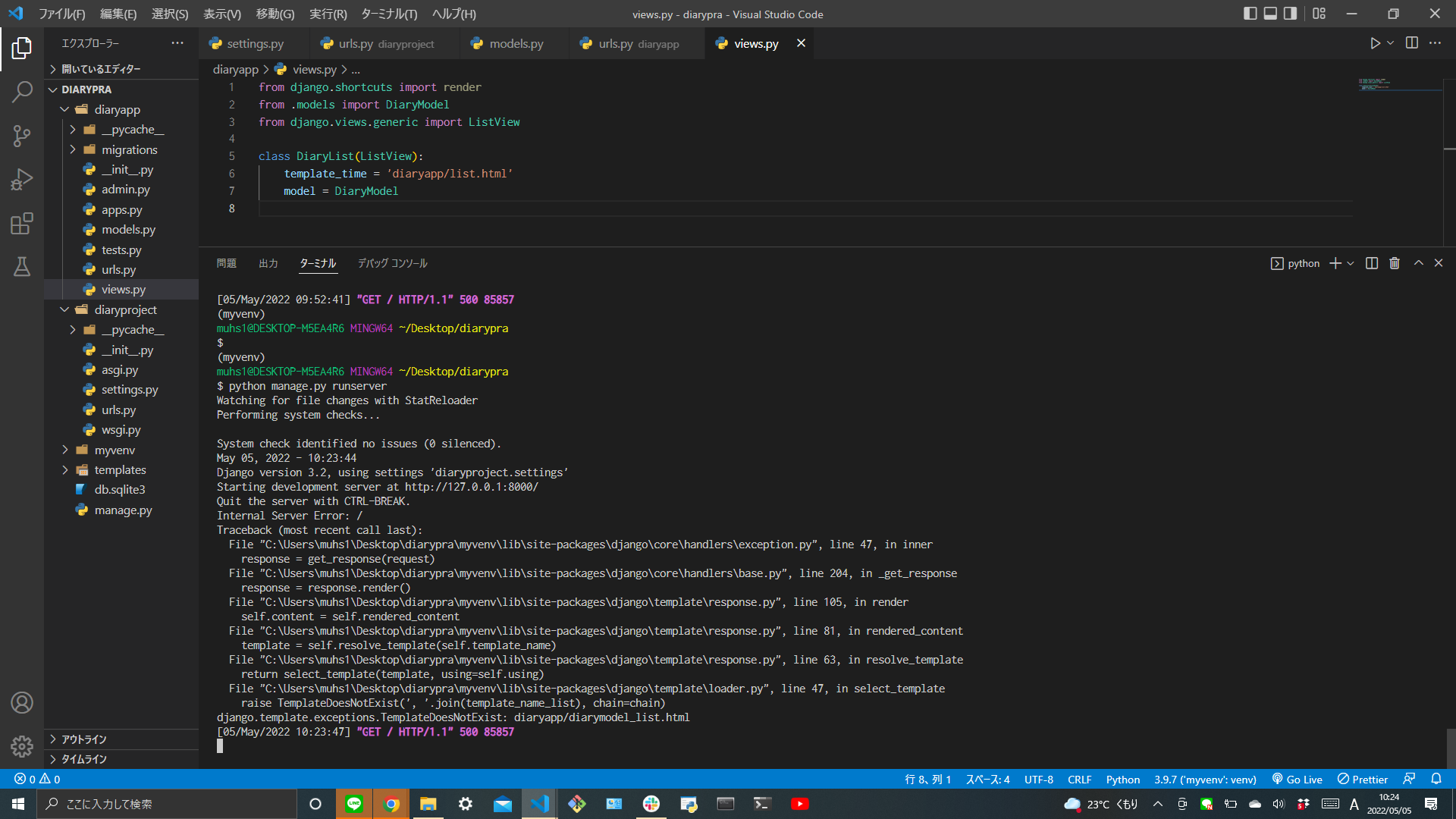Click the feedback icon in status bar
1456x819 pixels.
pos(1409,779)
